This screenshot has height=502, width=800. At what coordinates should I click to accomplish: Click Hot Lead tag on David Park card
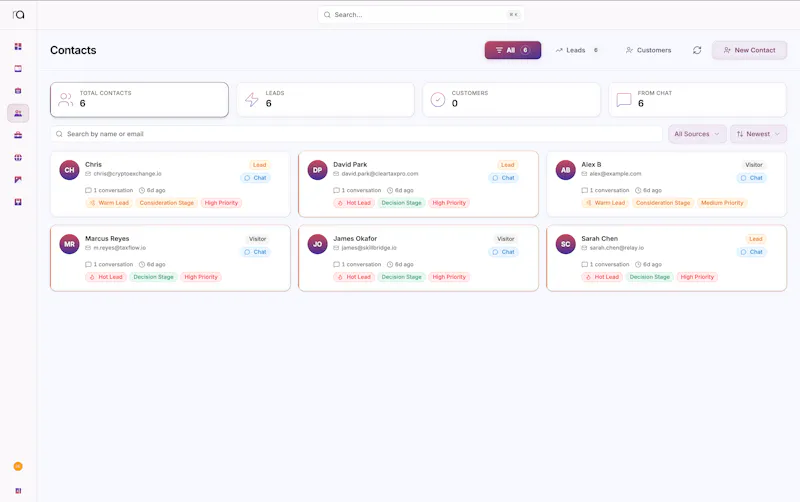tap(354, 203)
